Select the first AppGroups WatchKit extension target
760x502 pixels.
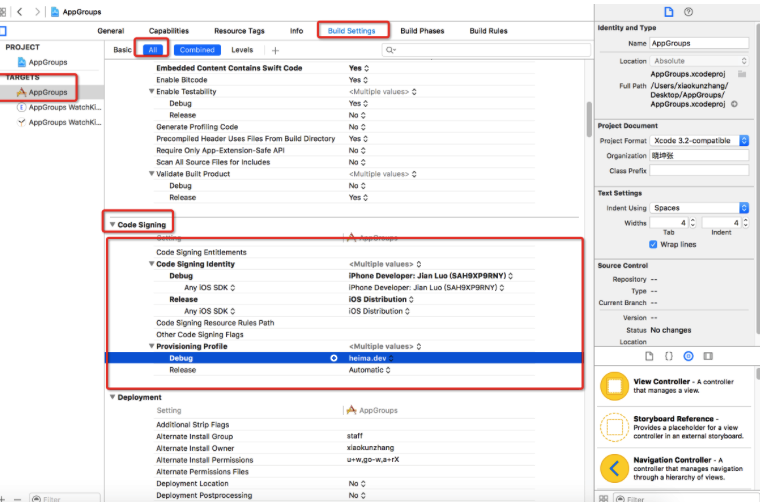coord(59,107)
